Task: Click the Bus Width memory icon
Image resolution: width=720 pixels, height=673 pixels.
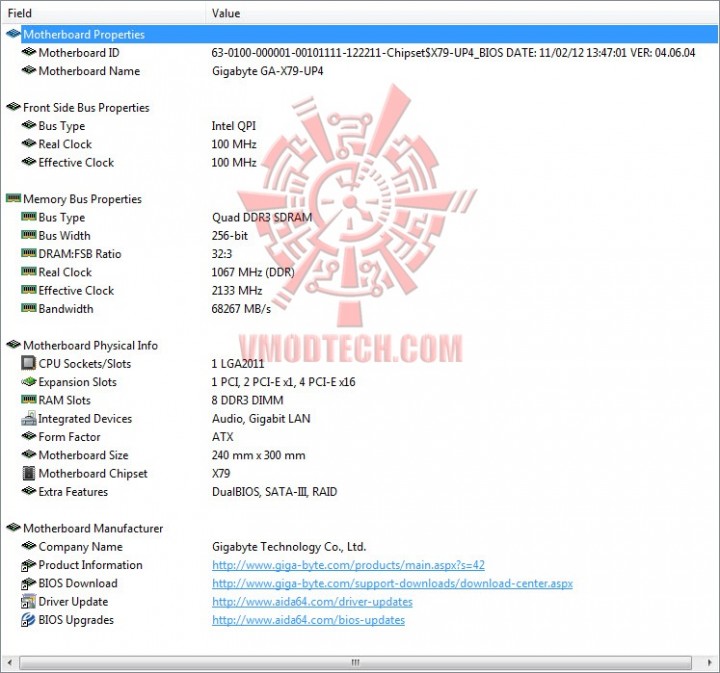Action: coord(28,235)
